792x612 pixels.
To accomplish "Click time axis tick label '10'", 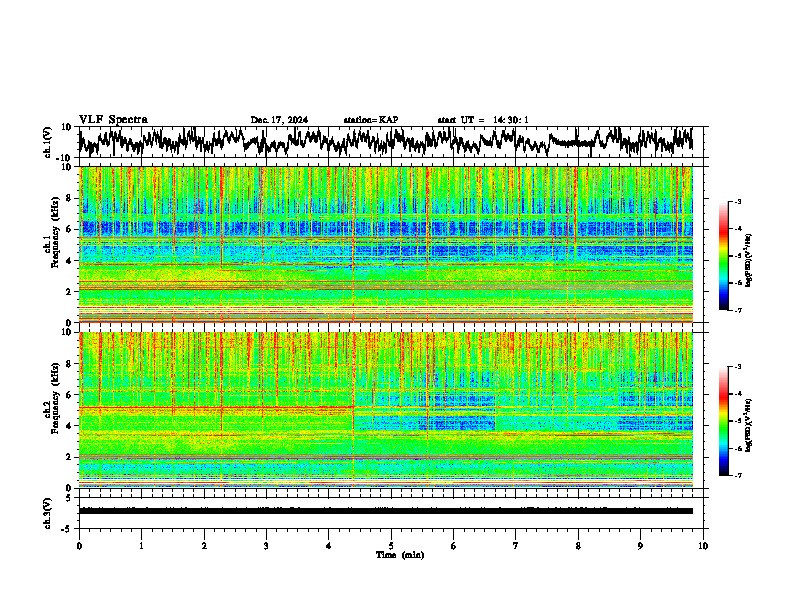I will coord(703,546).
